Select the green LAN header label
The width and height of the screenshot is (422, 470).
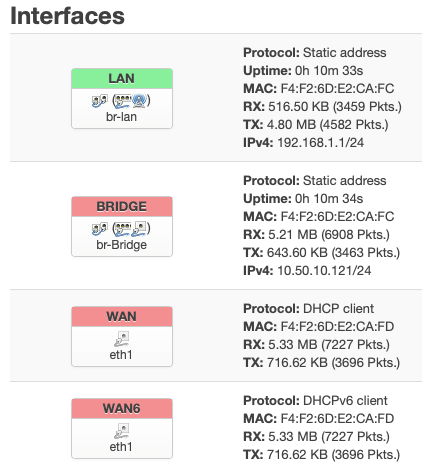(x=122, y=79)
